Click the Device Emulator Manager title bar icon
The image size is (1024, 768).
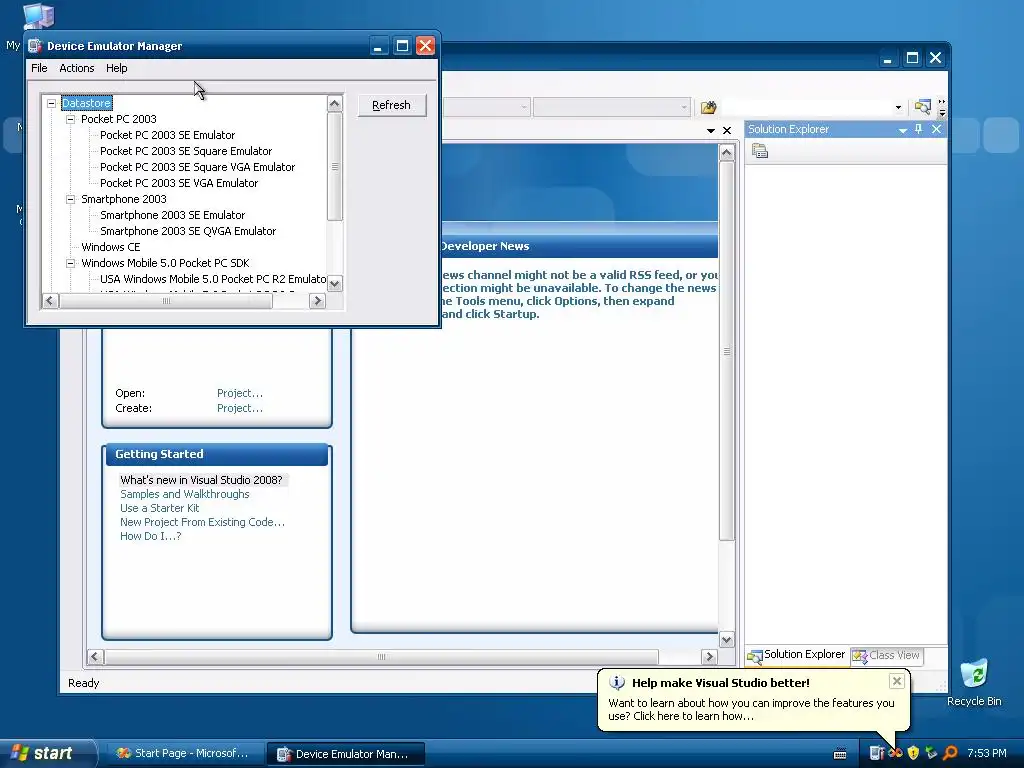tap(35, 46)
